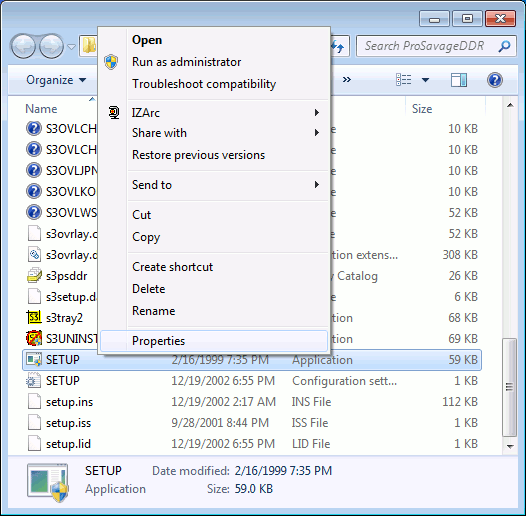Image resolution: width=526 pixels, height=516 pixels.
Task: Click the s3psddr catalog file icon
Action: tap(34, 275)
